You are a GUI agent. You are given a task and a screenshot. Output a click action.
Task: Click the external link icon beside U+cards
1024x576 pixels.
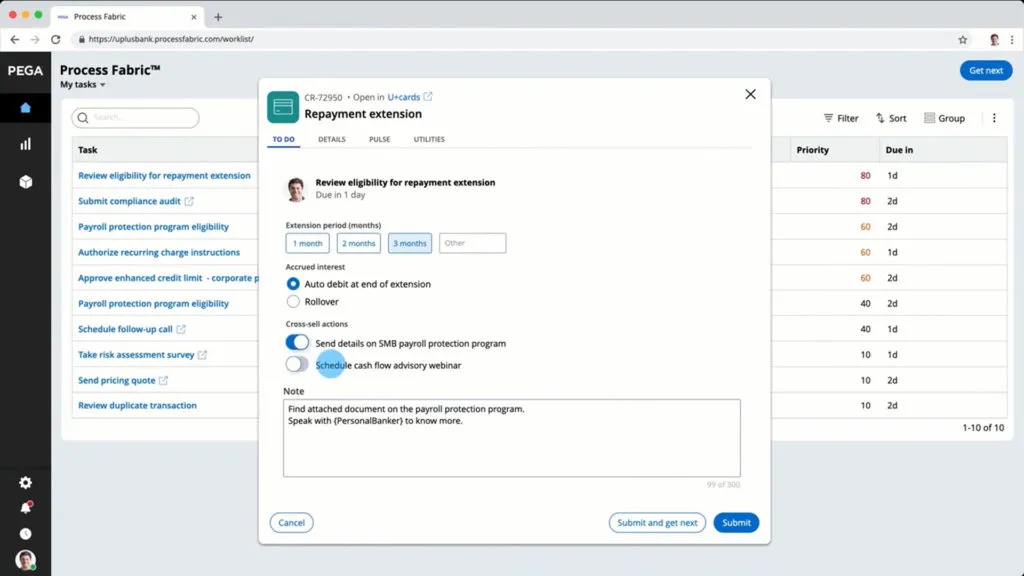[428, 97]
